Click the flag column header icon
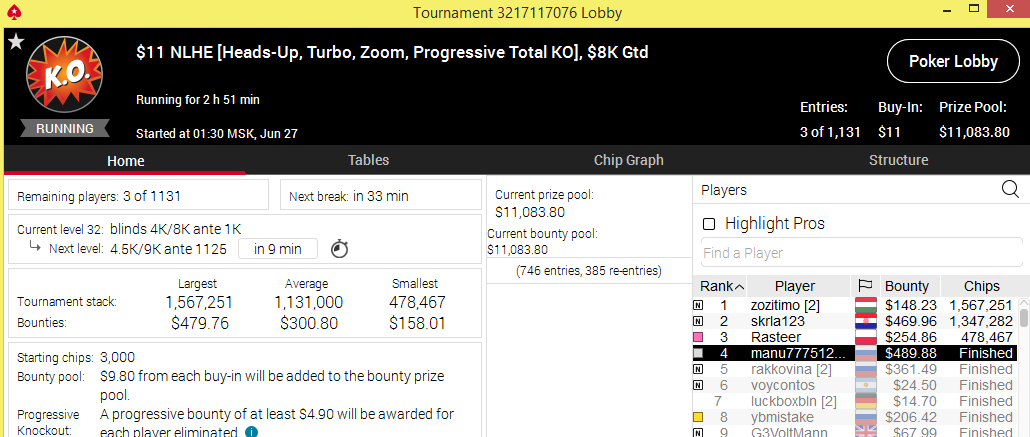This screenshot has height=437, width=1030. [x=865, y=286]
